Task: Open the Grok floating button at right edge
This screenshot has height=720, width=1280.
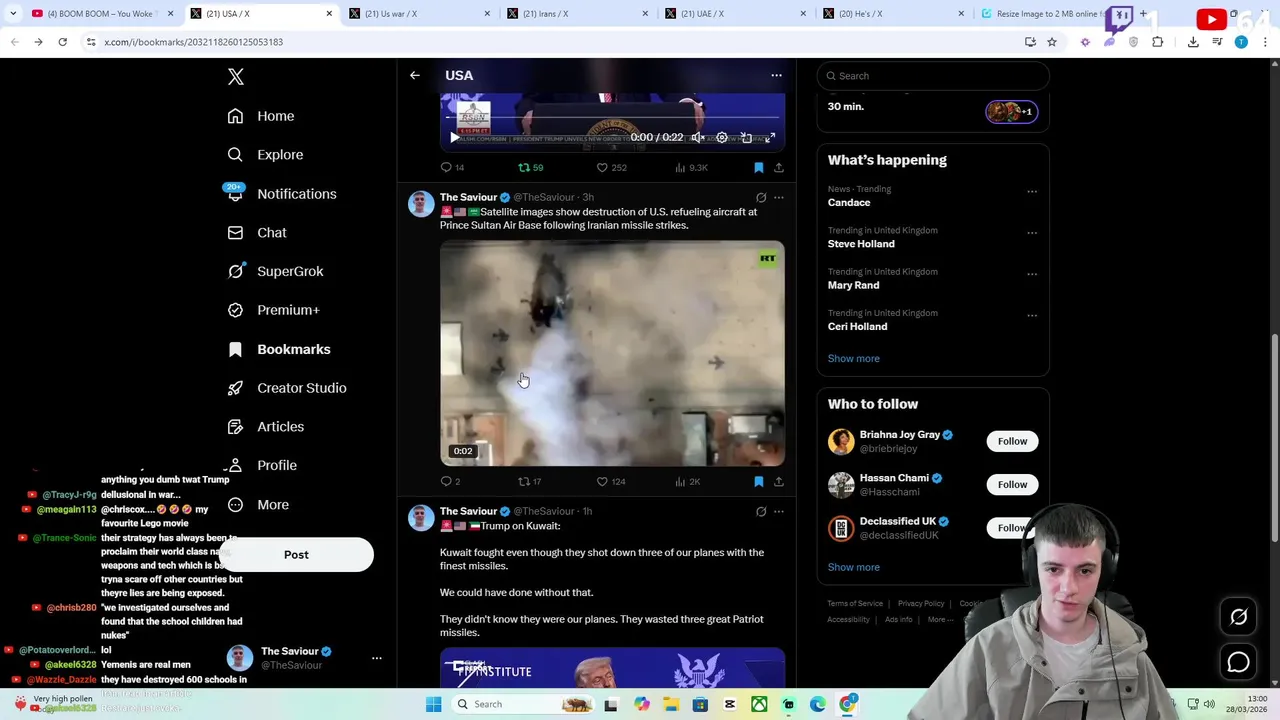Action: 1238,617
